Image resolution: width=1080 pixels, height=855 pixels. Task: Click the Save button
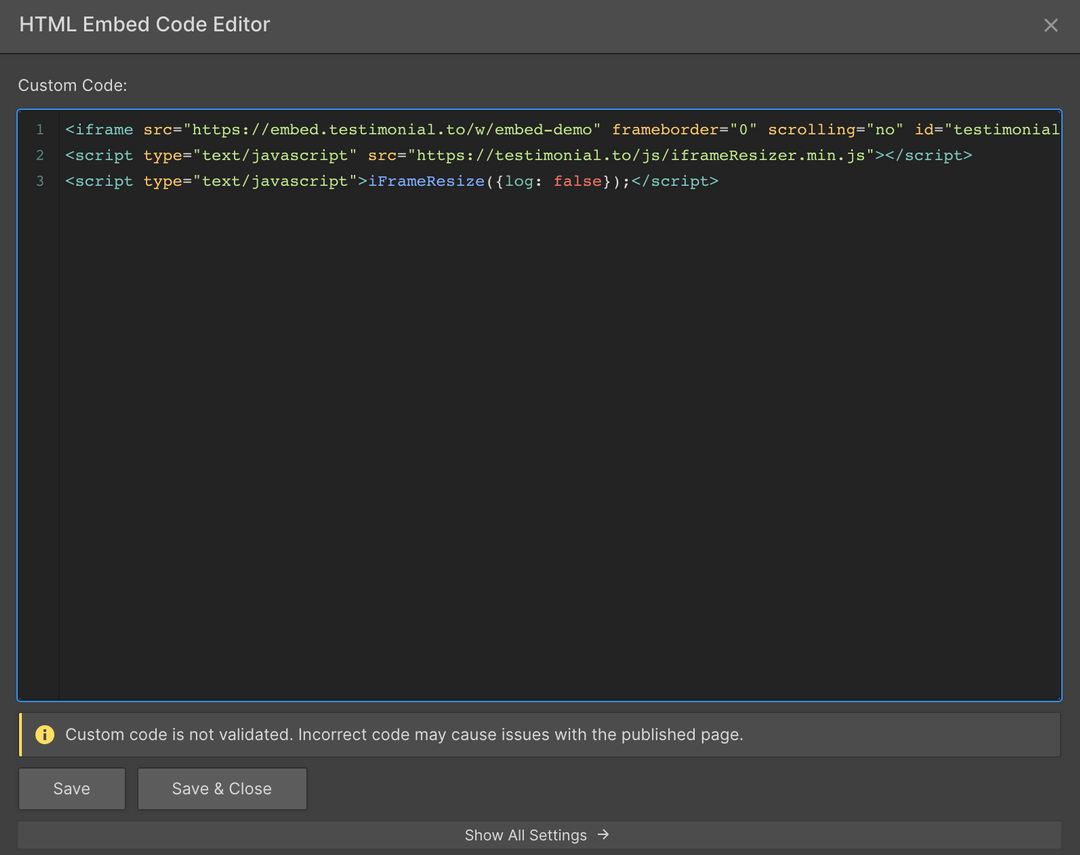[x=72, y=789]
